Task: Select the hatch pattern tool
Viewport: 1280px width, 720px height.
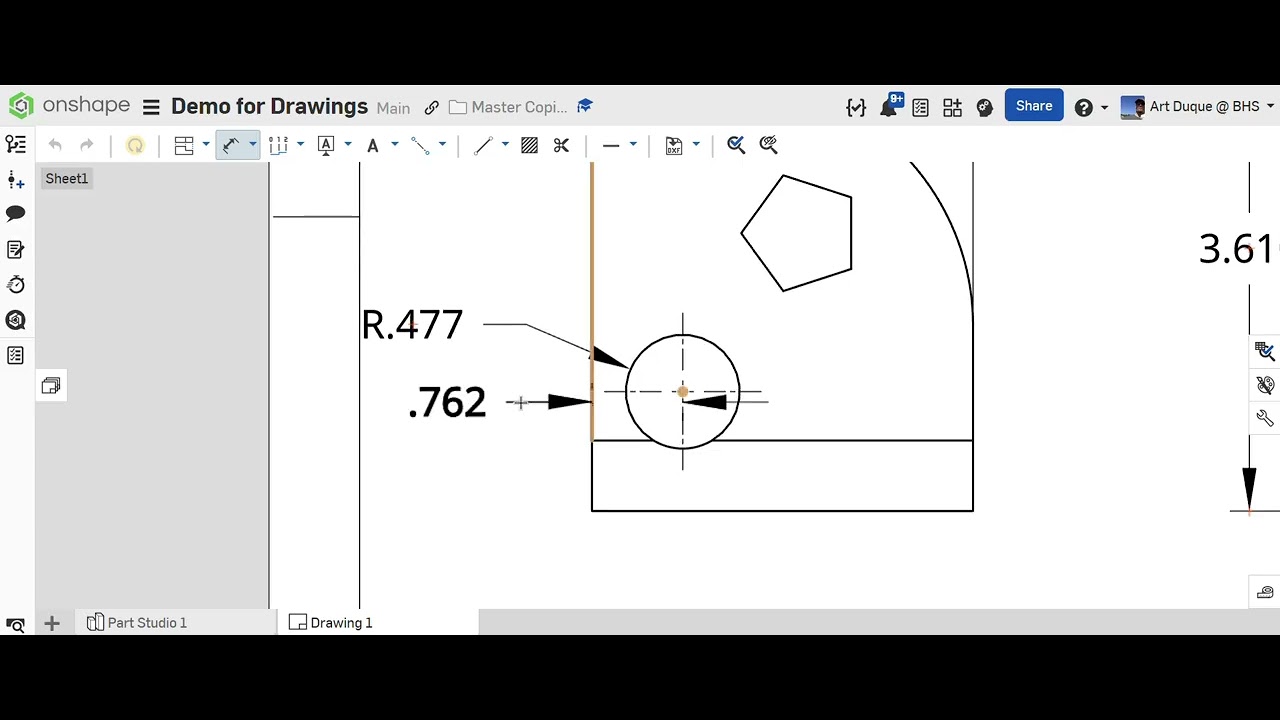Action: [x=530, y=145]
